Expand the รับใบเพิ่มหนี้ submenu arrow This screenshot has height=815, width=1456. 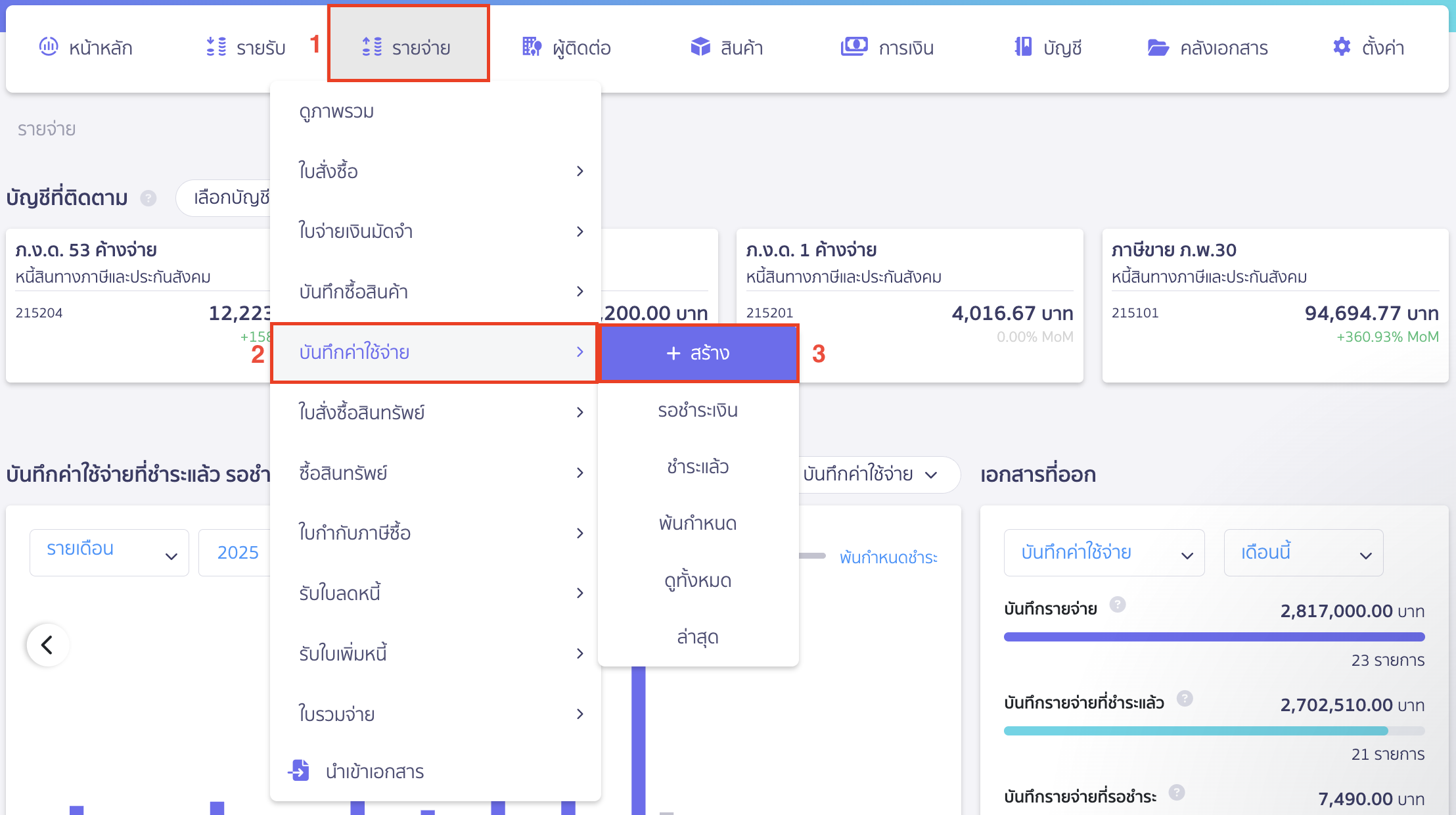point(580,653)
